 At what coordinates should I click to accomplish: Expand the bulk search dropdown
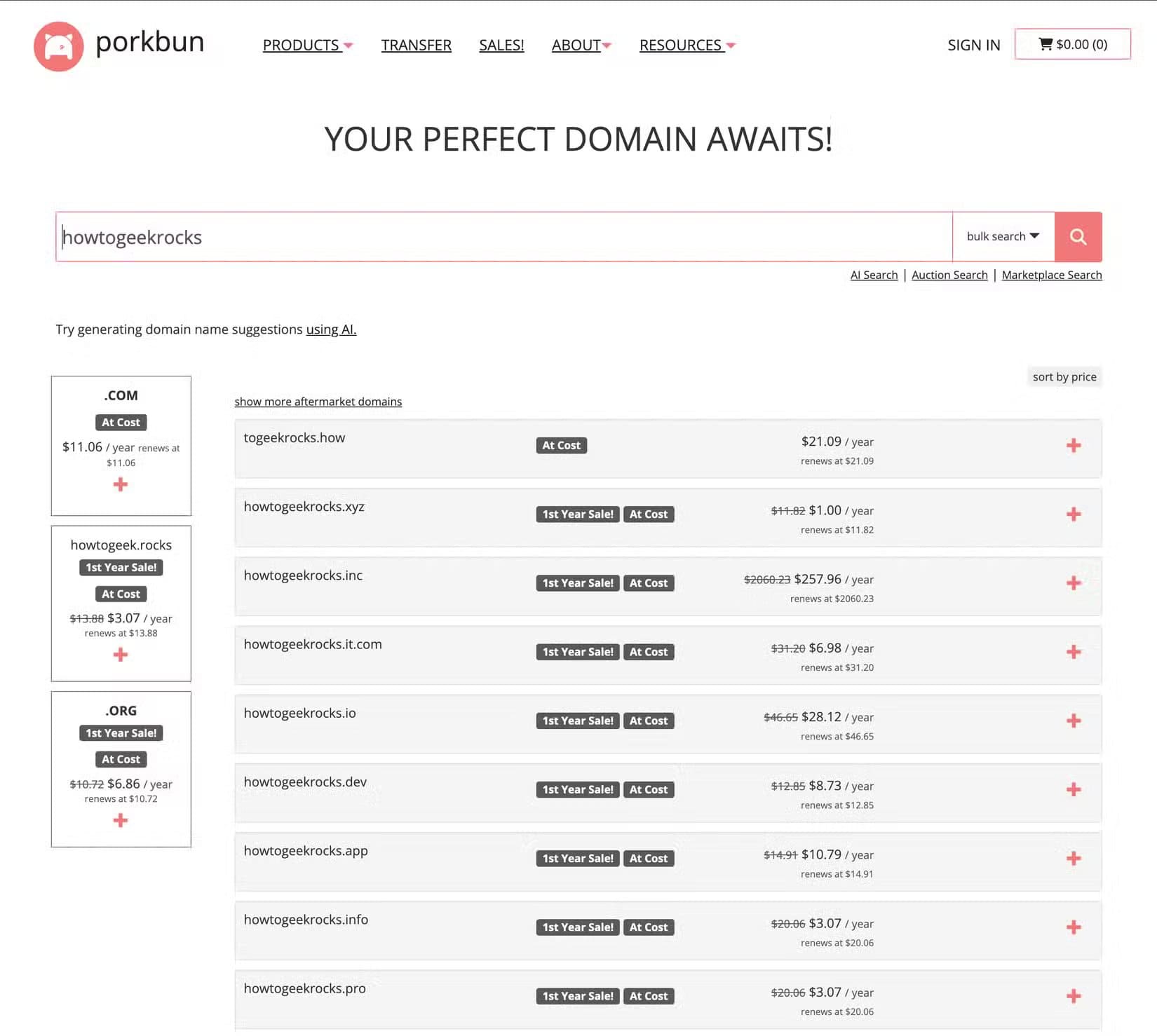pyautogui.click(x=1003, y=236)
